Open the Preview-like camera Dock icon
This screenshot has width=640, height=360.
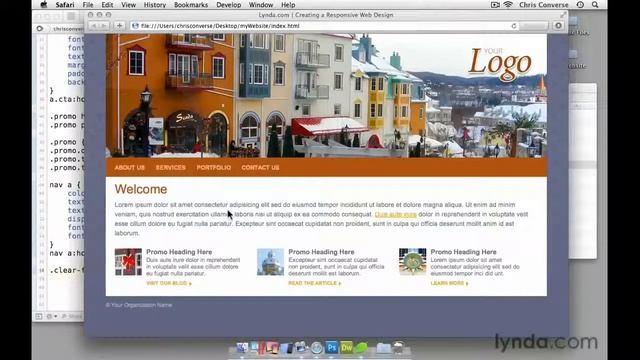[301, 348]
